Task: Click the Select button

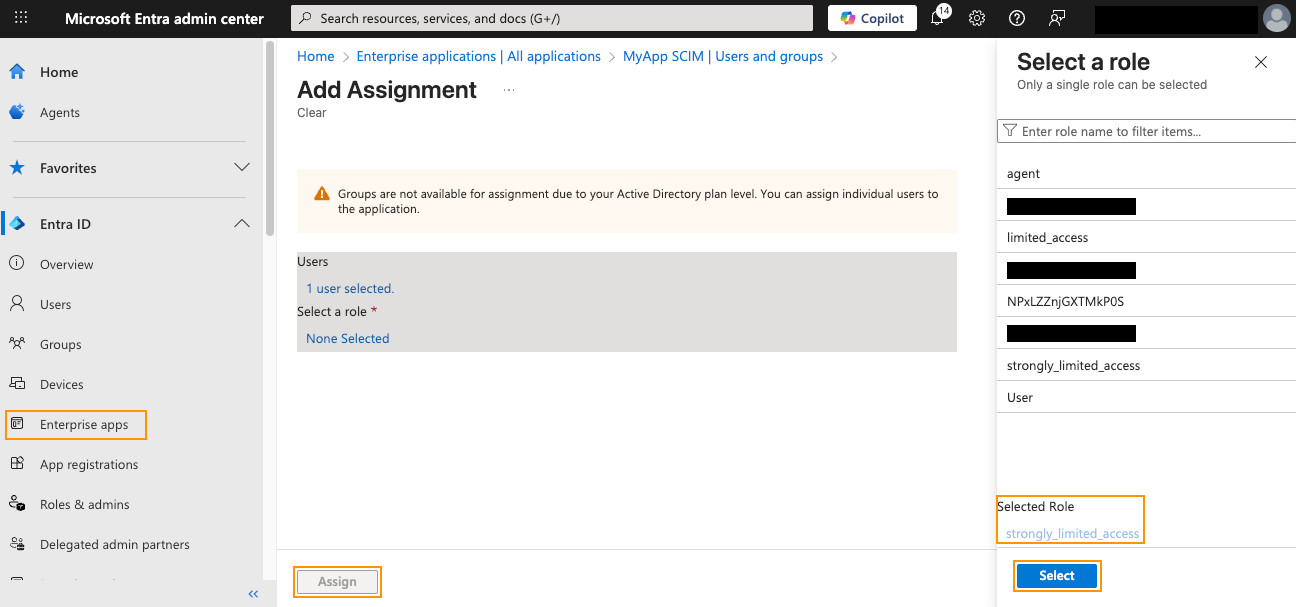Action: point(1057,576)
